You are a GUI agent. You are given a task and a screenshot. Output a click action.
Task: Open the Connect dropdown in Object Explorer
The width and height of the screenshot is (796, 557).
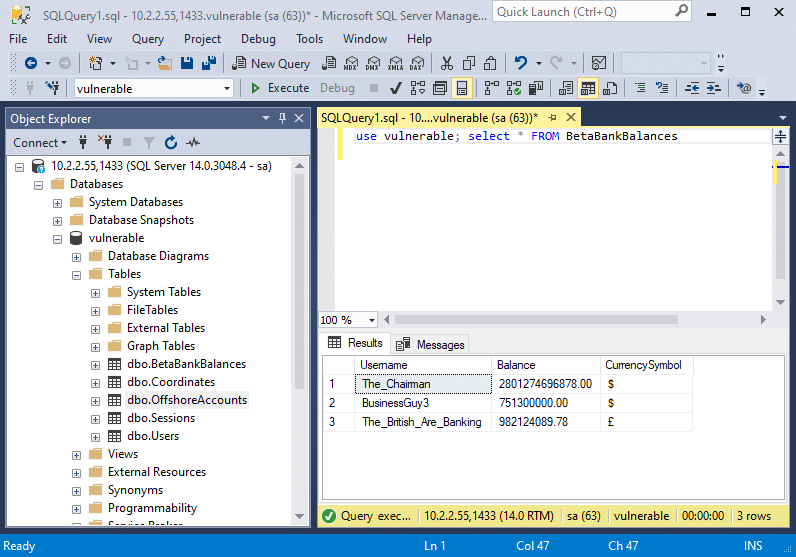(x=40, y=143)
